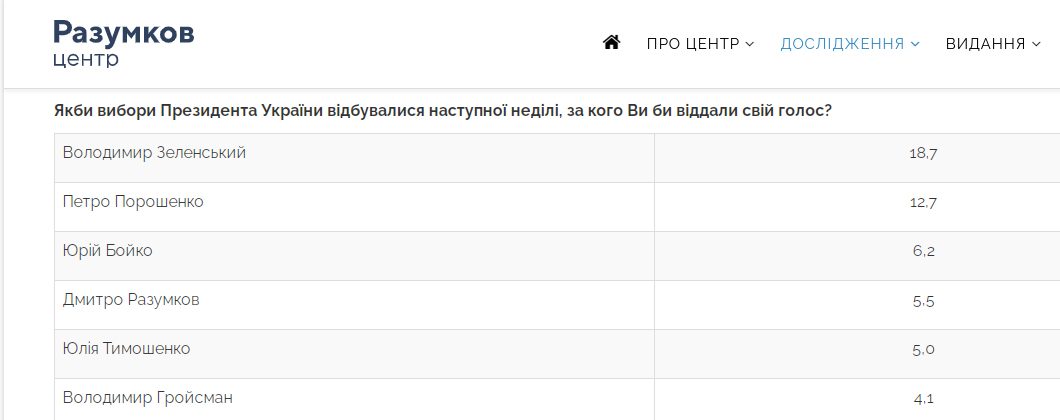Open the ВИДАННЯ menu item
Viewport: 1060px width, 420px height.
point(993,44)
